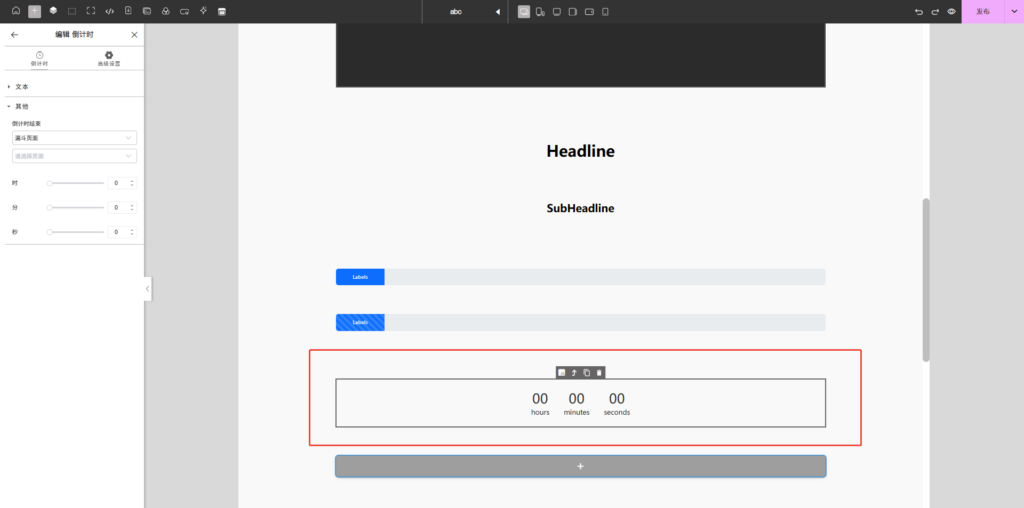
Task: Click the home icon in top toolbar
Action: [x=15, y=11]
